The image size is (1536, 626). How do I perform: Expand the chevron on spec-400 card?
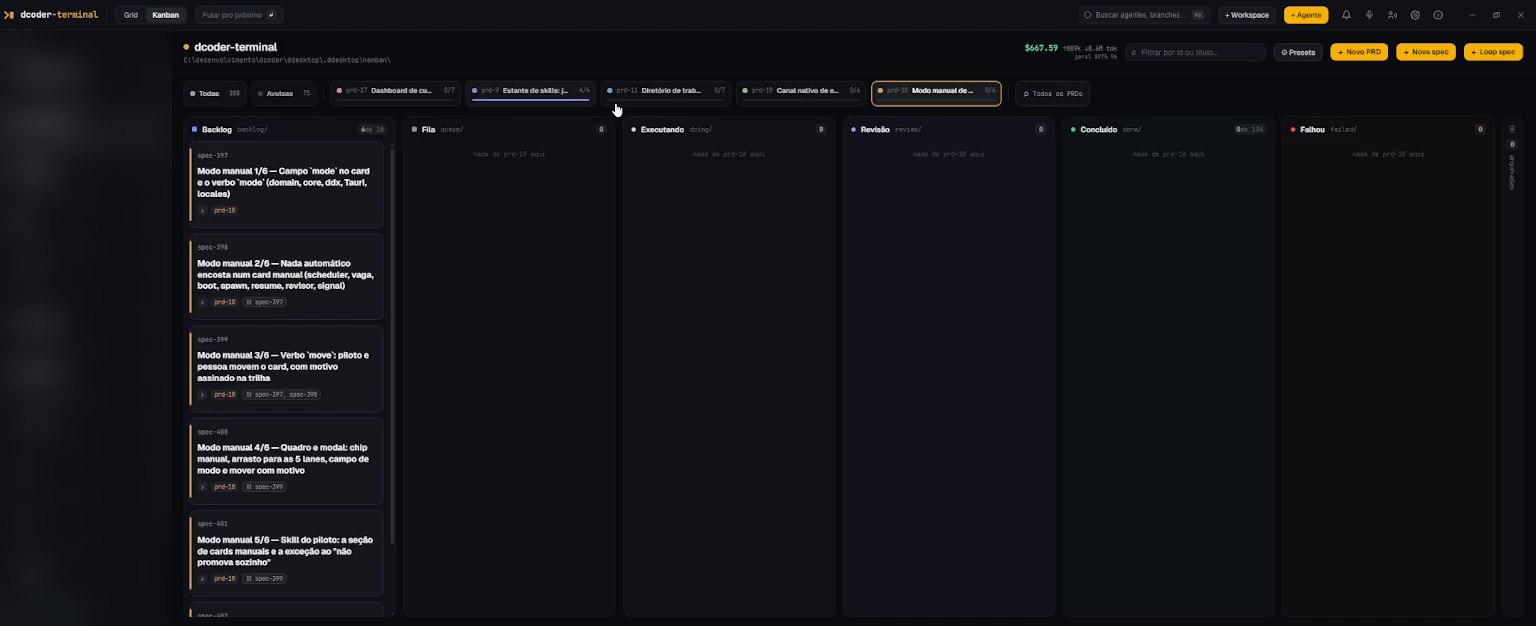[202, 487]
